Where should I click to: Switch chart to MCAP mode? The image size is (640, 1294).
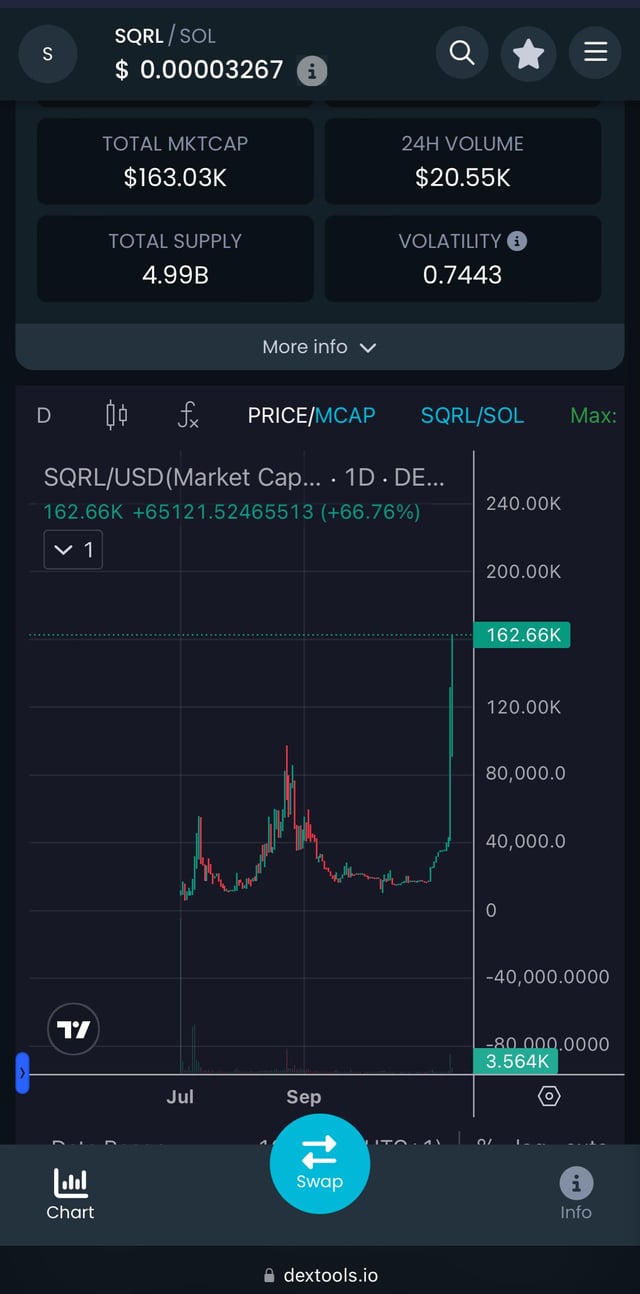pos(346,415)
